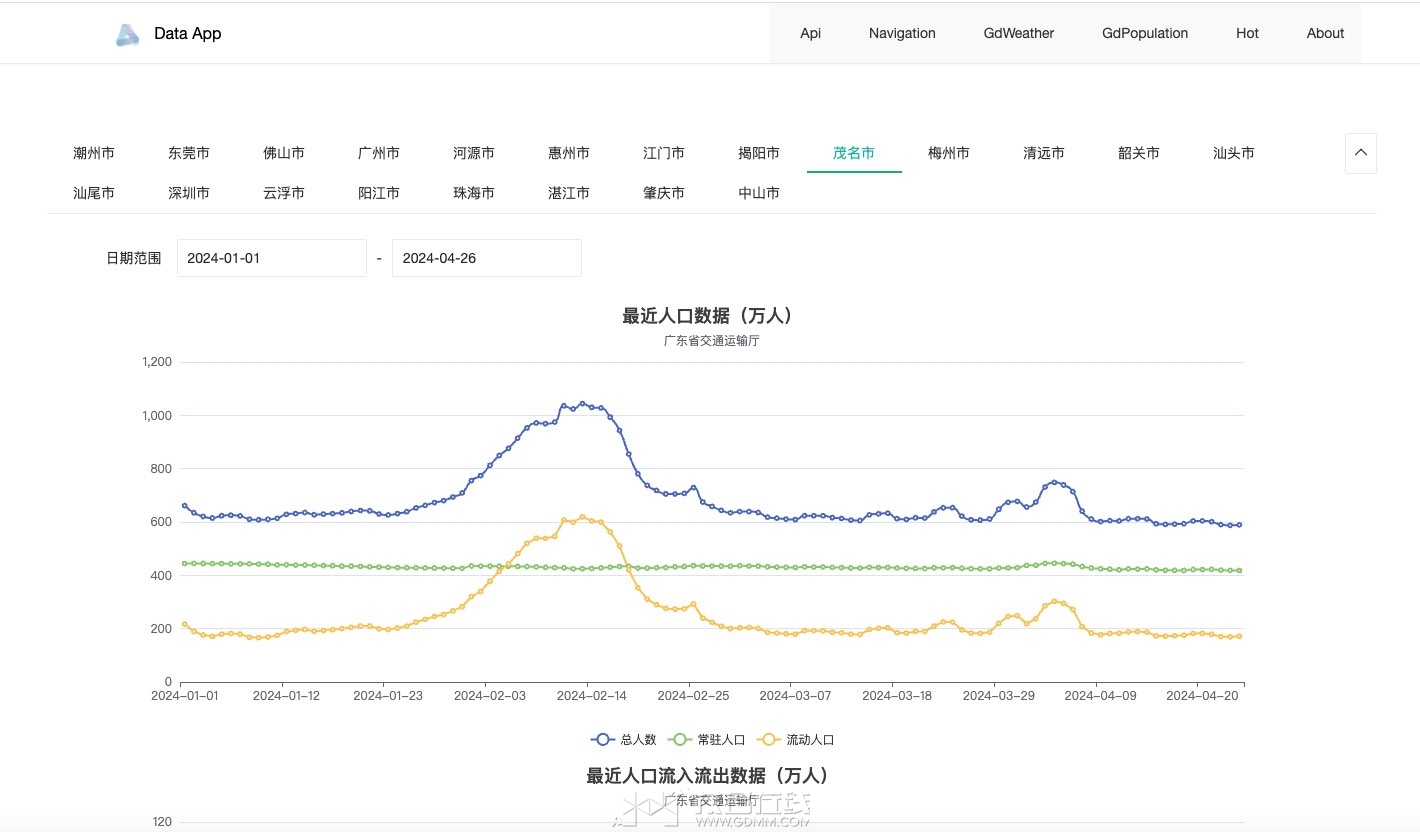The height and width of the screenshot is (832, 1420).
Task: Select the 湛江市 tab
Action: click(x=569, y=193)
